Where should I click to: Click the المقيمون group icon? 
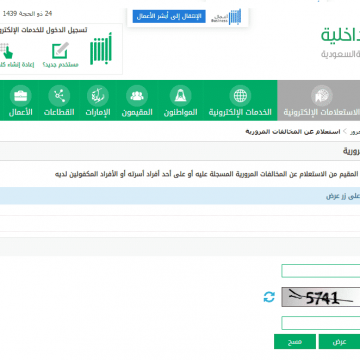(137, 96)
